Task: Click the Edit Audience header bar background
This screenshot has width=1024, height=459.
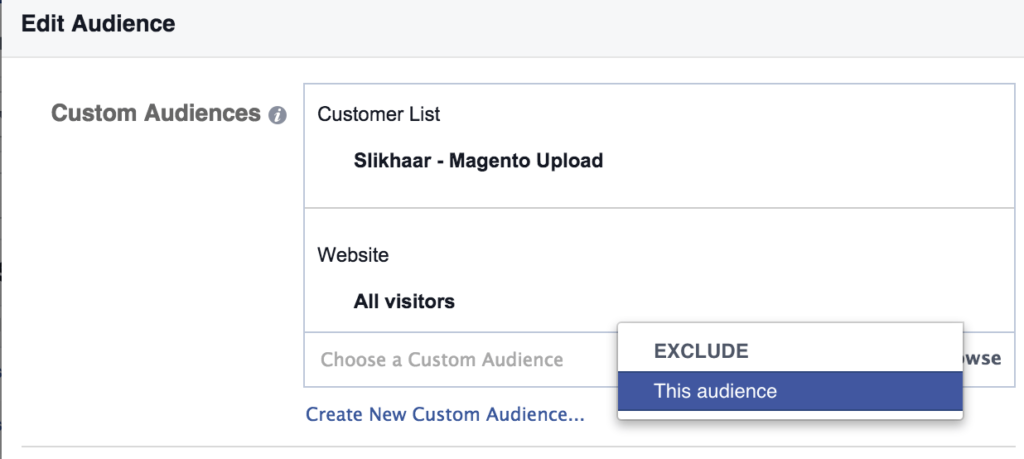Action: pos(588,26)
